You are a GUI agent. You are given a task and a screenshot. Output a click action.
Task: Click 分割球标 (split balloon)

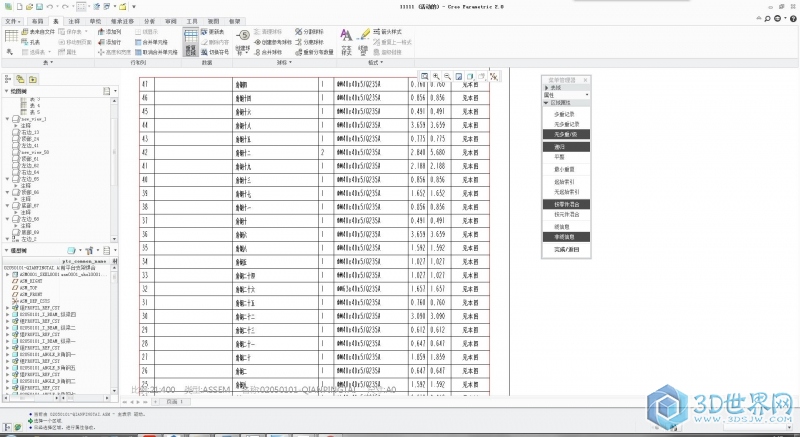(x=309, y=32)
